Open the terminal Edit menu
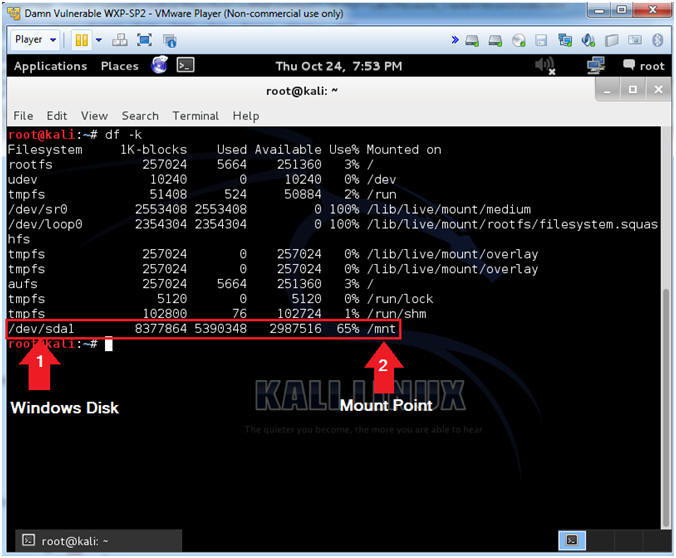This screenshot has height=558, width=676. 56,116
